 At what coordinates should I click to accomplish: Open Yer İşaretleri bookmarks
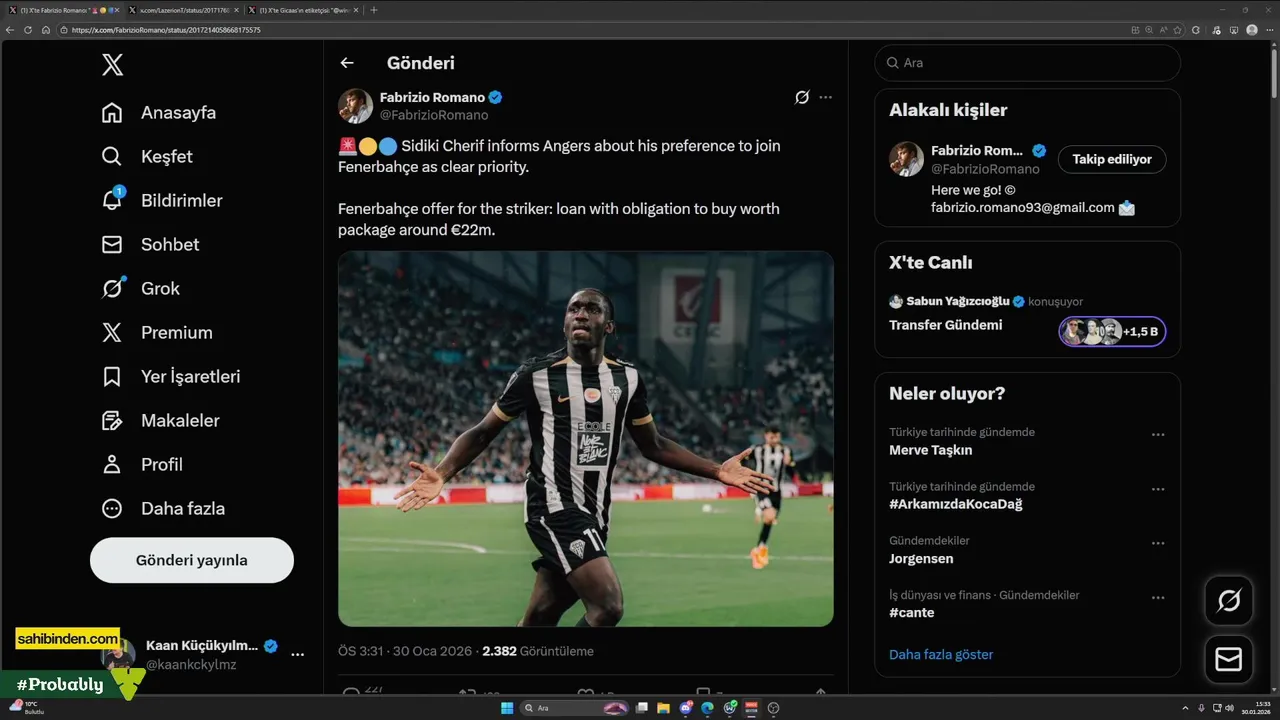coord(171,377)
